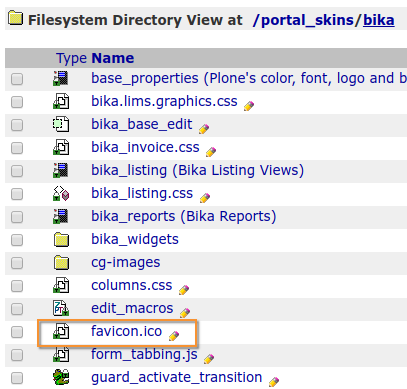The height and width of the screenshot is (389, 407).
Task: Click the guard_activate_transition script icon
Action: pos(61,377)
